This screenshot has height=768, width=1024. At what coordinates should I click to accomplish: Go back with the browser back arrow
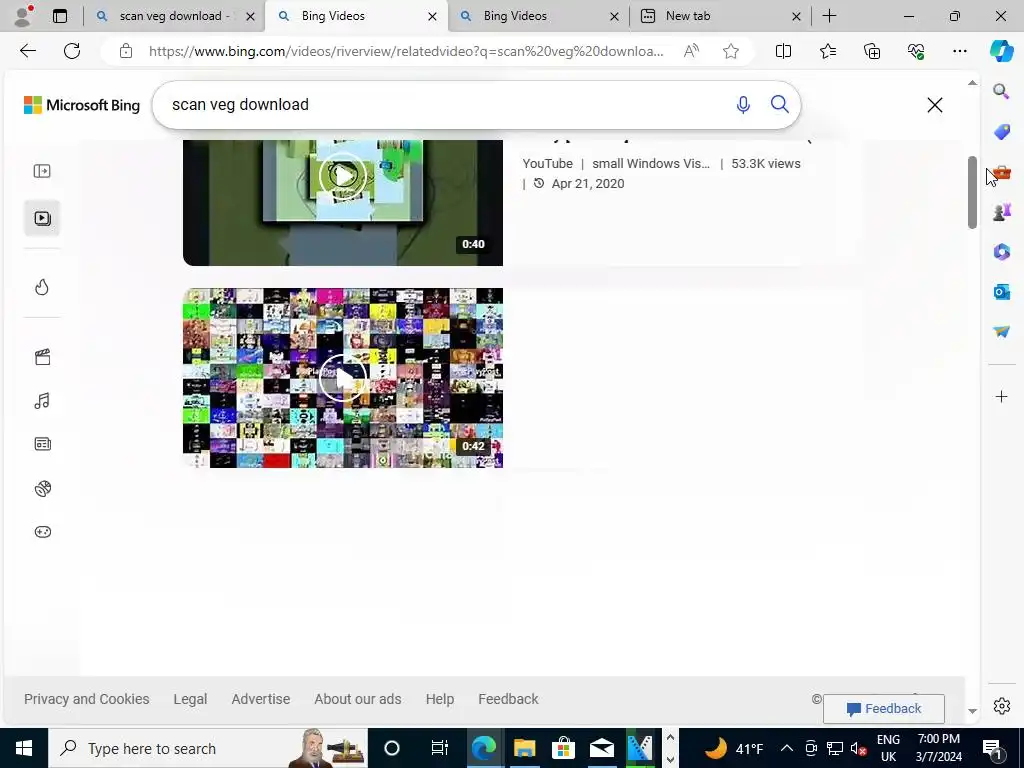[x=27, y=51]
